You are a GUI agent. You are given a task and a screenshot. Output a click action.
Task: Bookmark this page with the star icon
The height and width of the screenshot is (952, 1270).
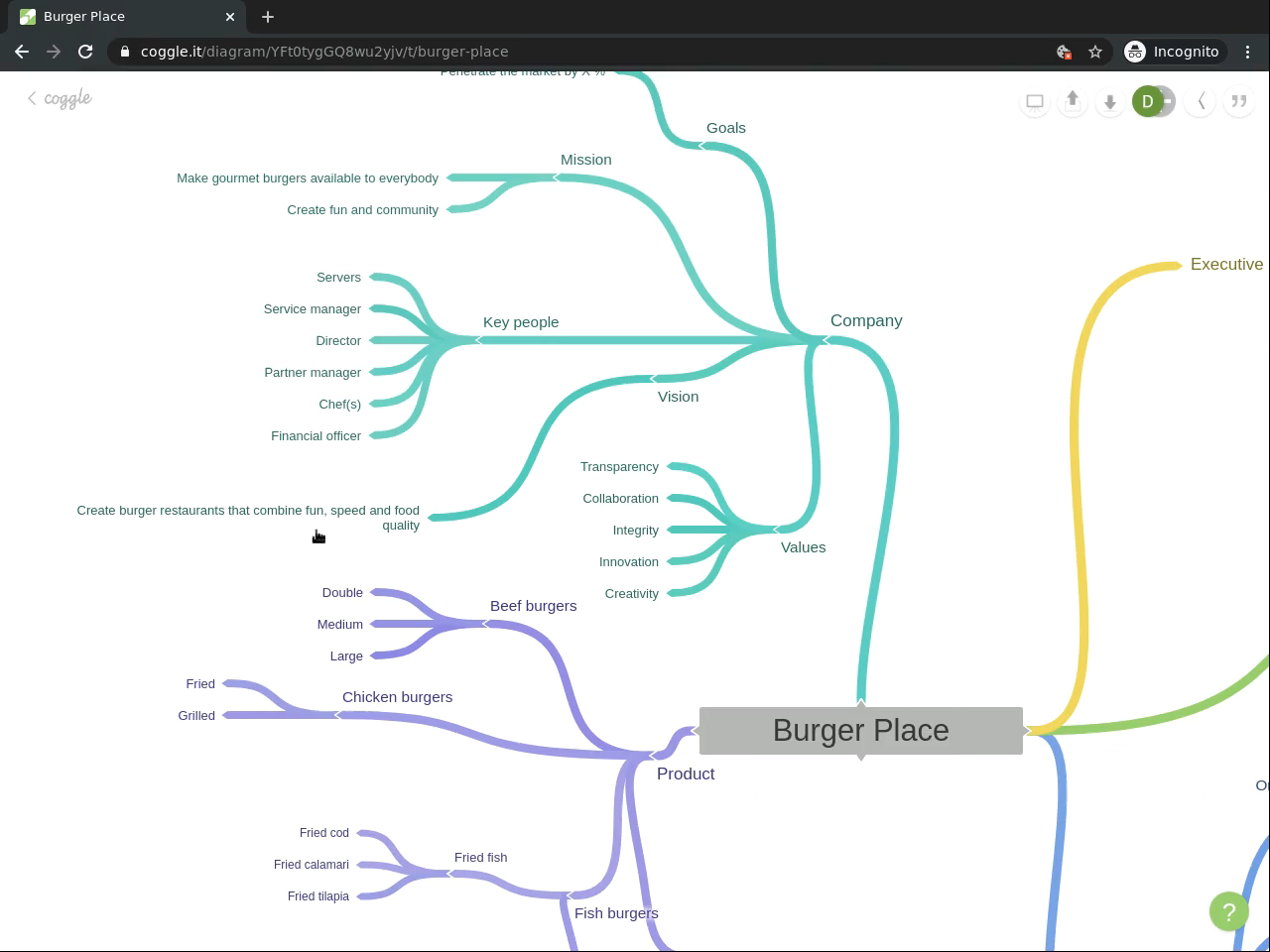(x=1095, y=52)
